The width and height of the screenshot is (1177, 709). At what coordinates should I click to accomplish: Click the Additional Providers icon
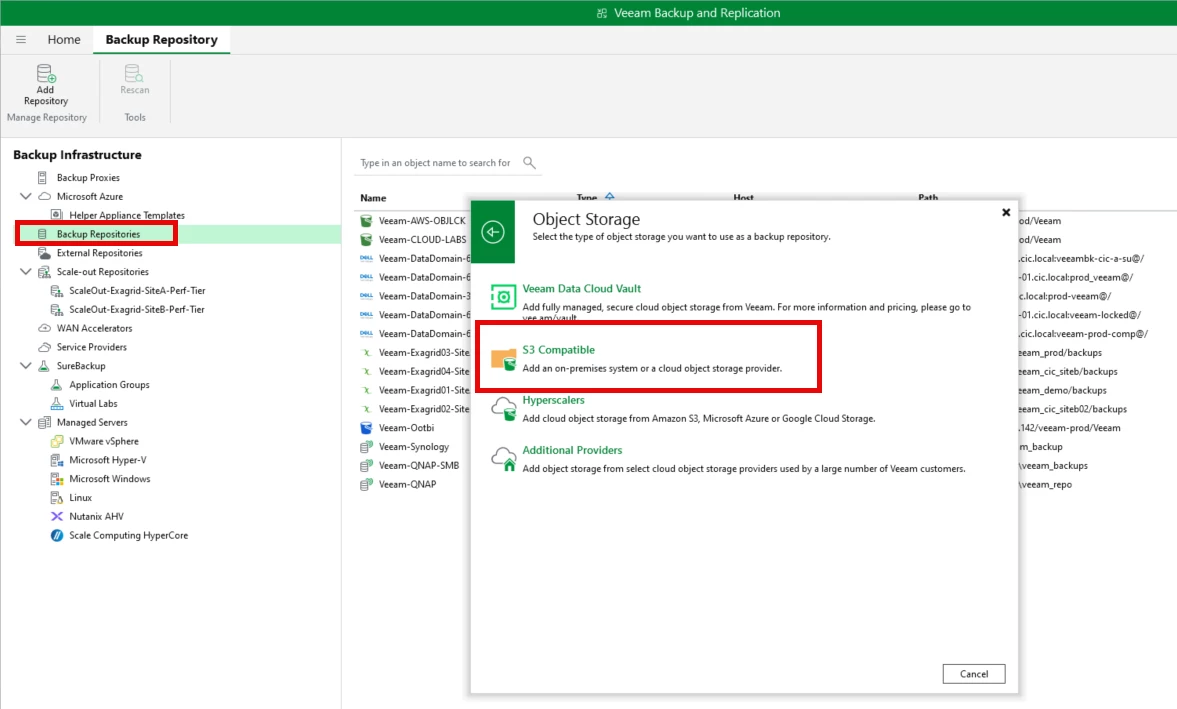(x=504, y=459)
